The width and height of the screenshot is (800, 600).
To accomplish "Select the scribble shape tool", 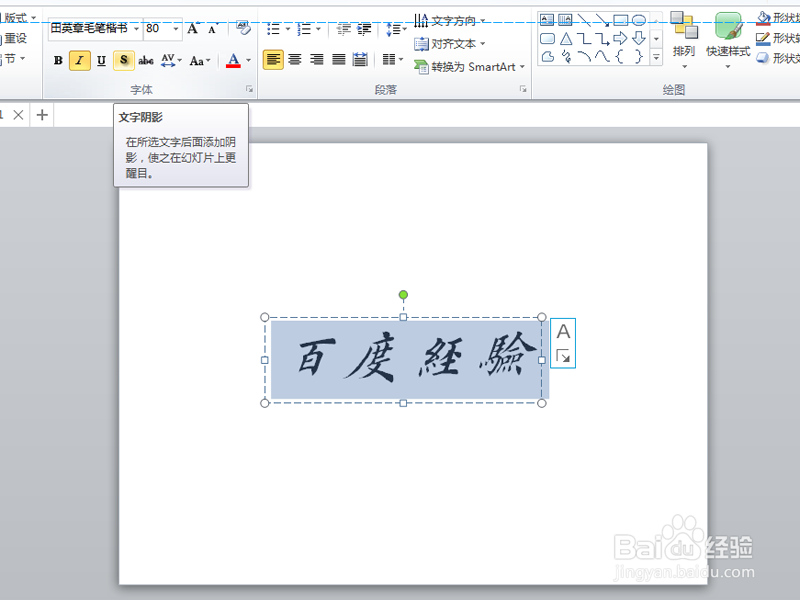I will (x=565, y=57).
